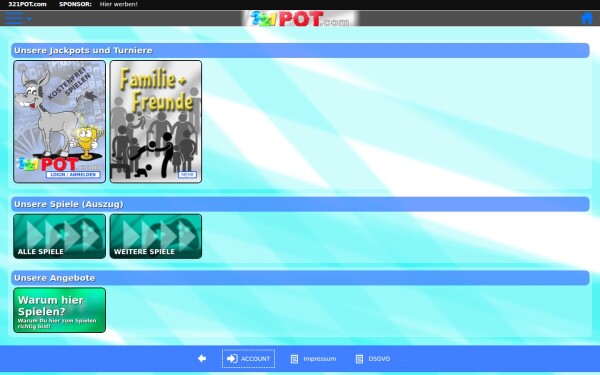
Task: Click 'Unsere Jackpots und Turniere' header
Action: [x=300, y=51]
